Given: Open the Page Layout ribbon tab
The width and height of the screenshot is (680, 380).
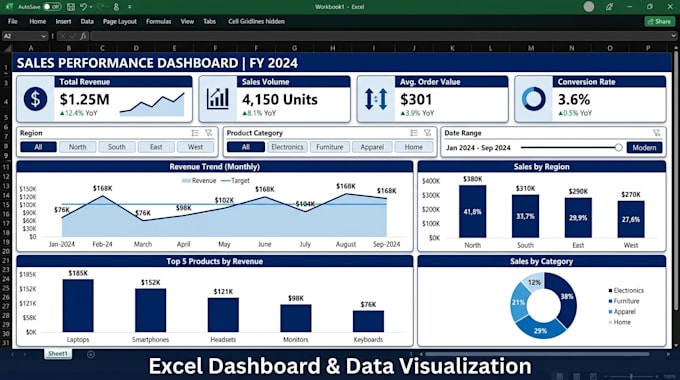Looking at the screenshot, I should tap(120, 21).
